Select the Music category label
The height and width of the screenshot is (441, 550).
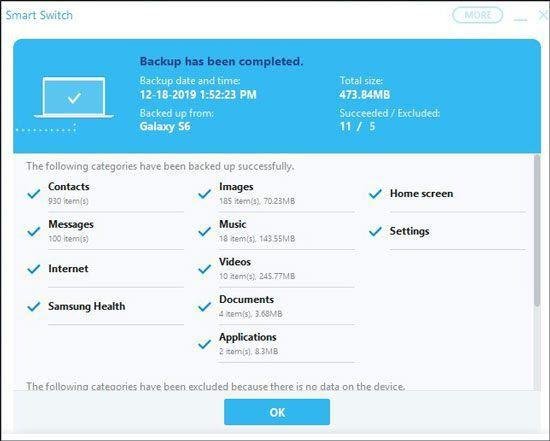[233, 224]
